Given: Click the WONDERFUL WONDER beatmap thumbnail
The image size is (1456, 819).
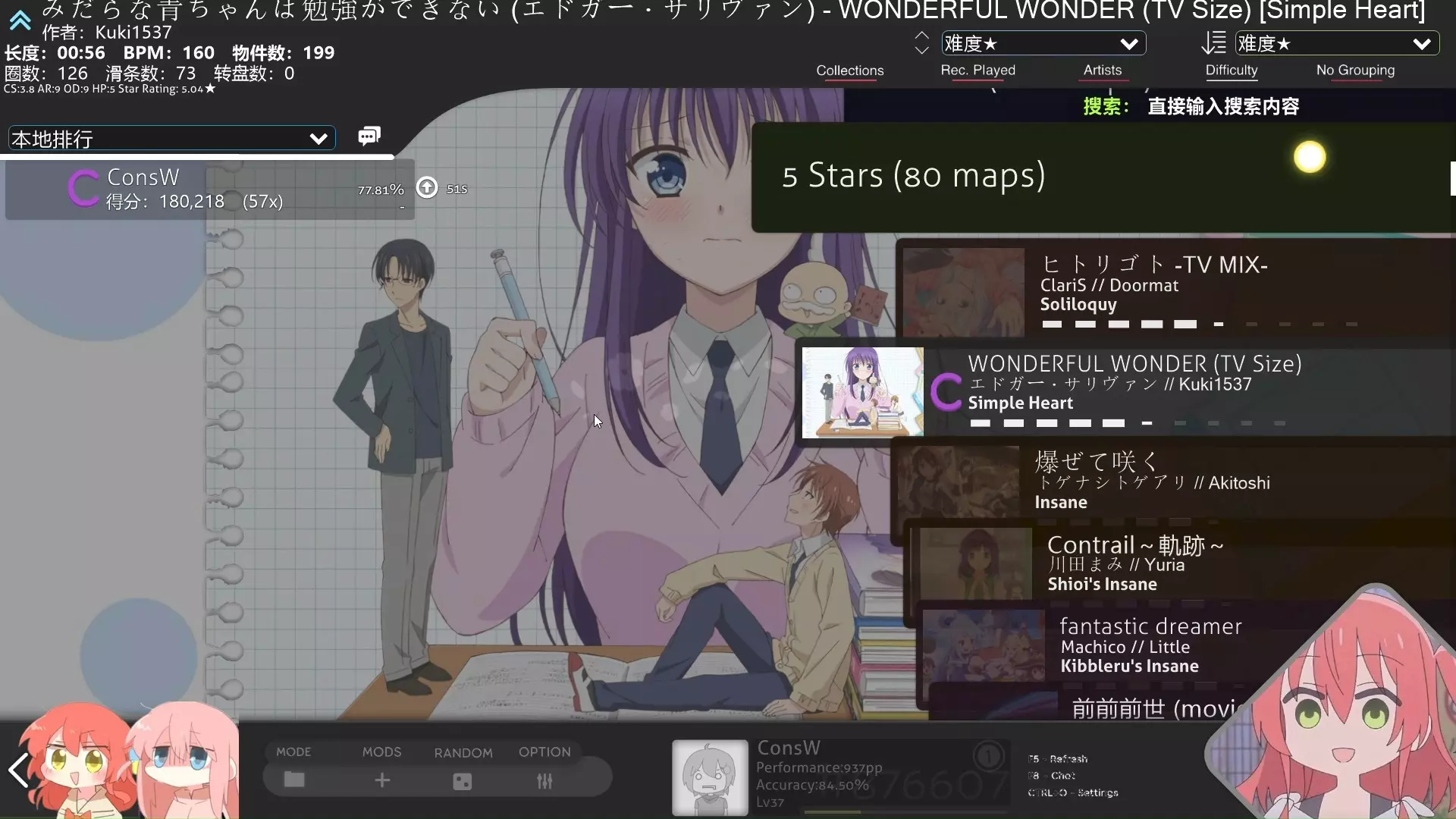Looking at the screenshot, I should click(x=863, y=392).
